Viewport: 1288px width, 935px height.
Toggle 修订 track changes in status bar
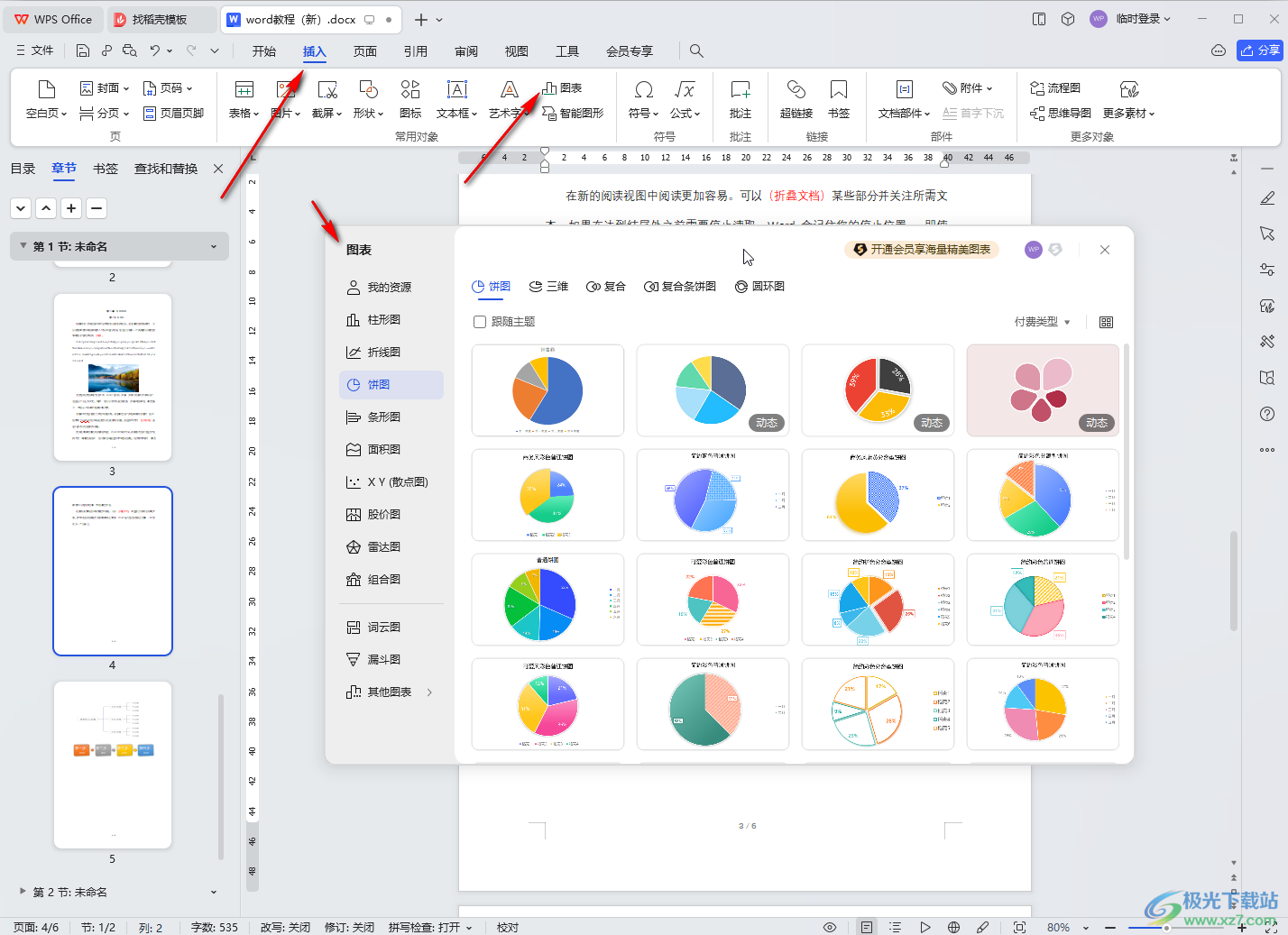click(x=349, y=927)
